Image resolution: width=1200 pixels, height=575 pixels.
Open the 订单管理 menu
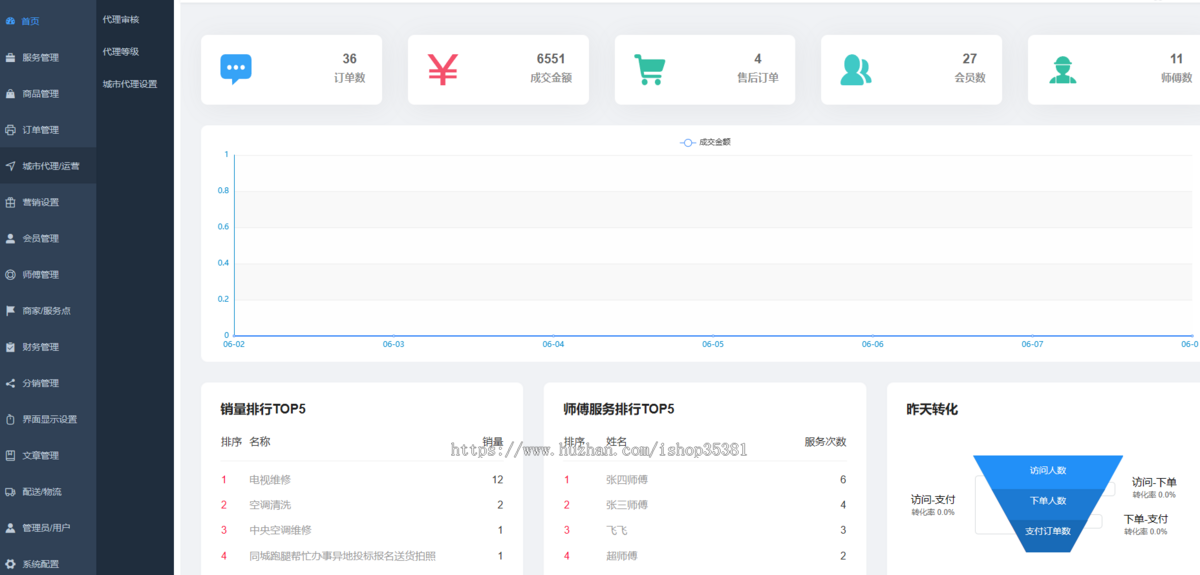pyautogui.click(x=48, y=130)
